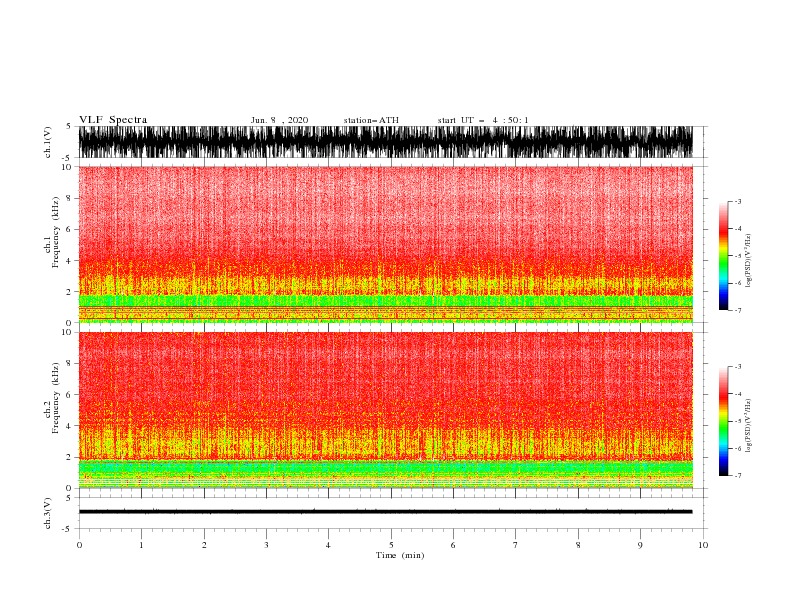Click the time axis tick label "2"
This screenshot has width=792, height=612.
pos(204,545)
